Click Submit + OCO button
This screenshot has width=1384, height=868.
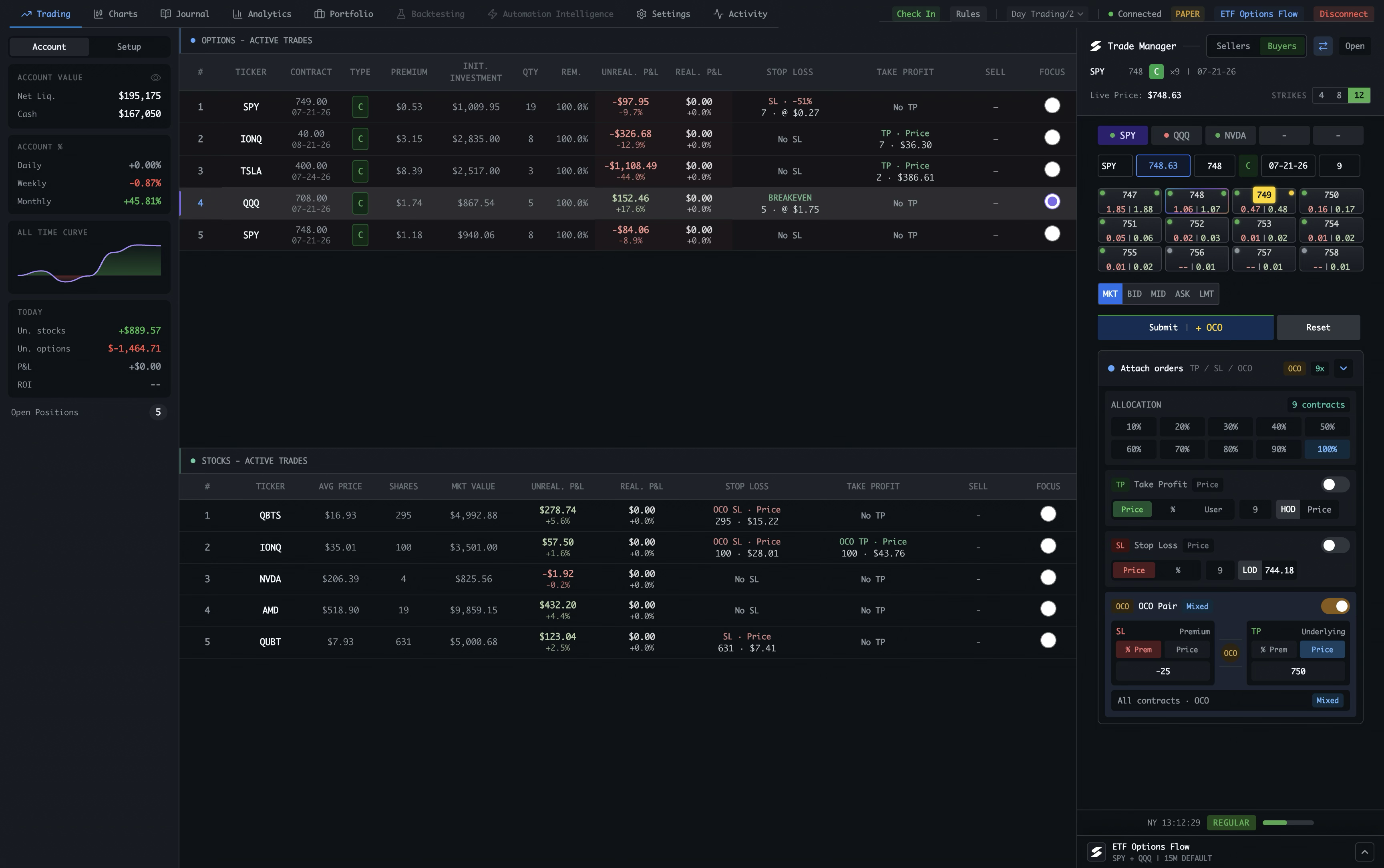click(1185, 328)
